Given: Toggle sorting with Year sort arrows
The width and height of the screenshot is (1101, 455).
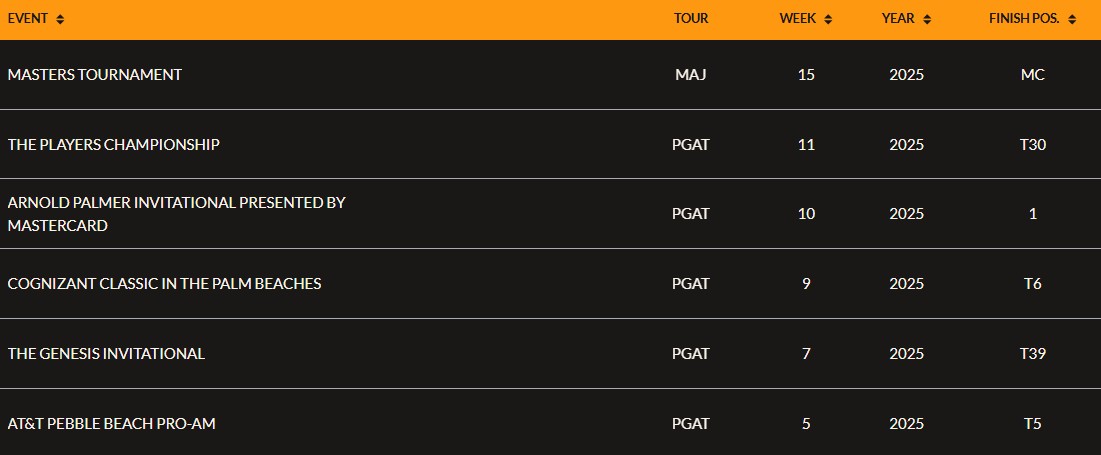Looking at the screenshot, I should [x=927, y=20].
